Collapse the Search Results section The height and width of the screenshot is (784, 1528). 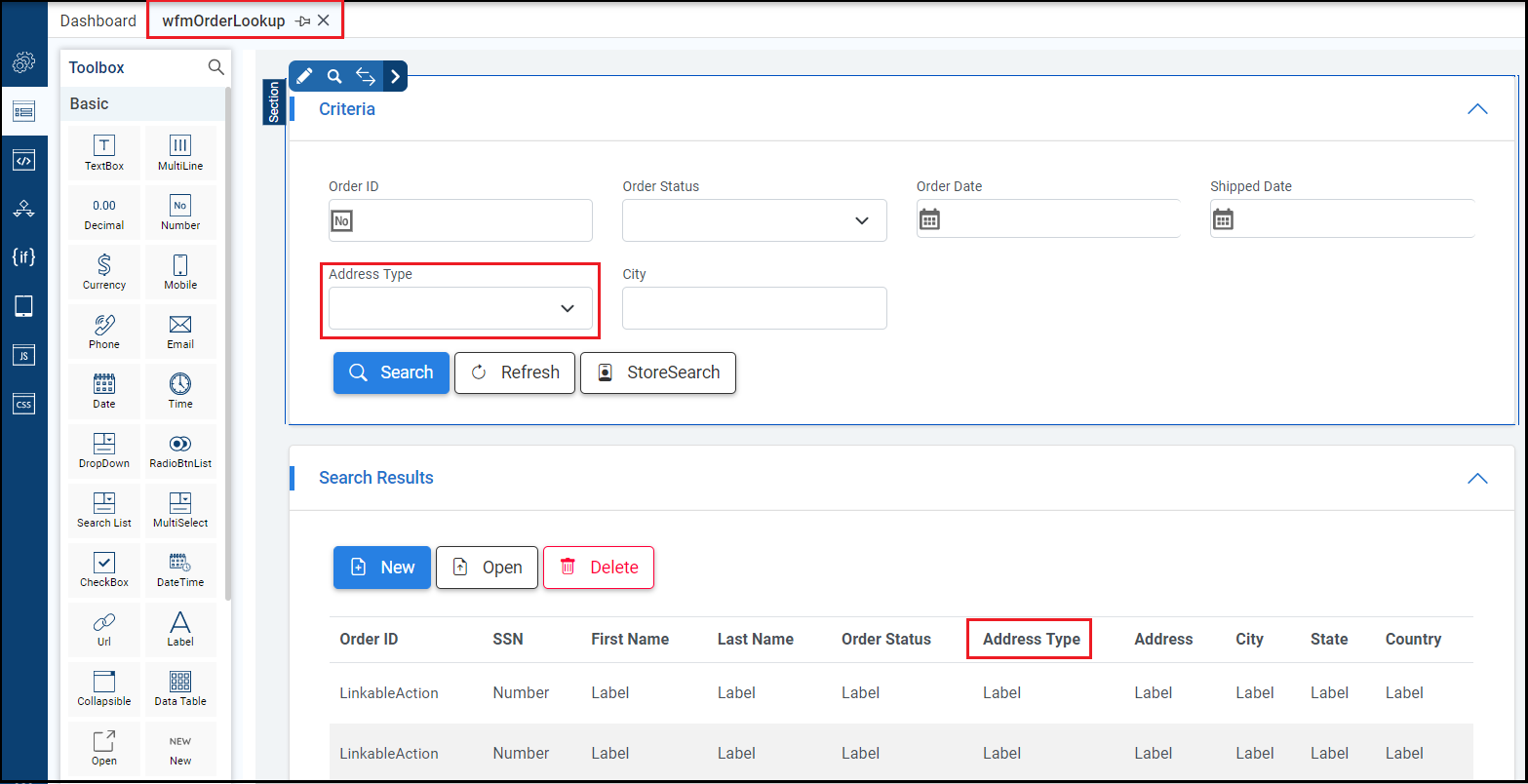tap(1477, 478)
